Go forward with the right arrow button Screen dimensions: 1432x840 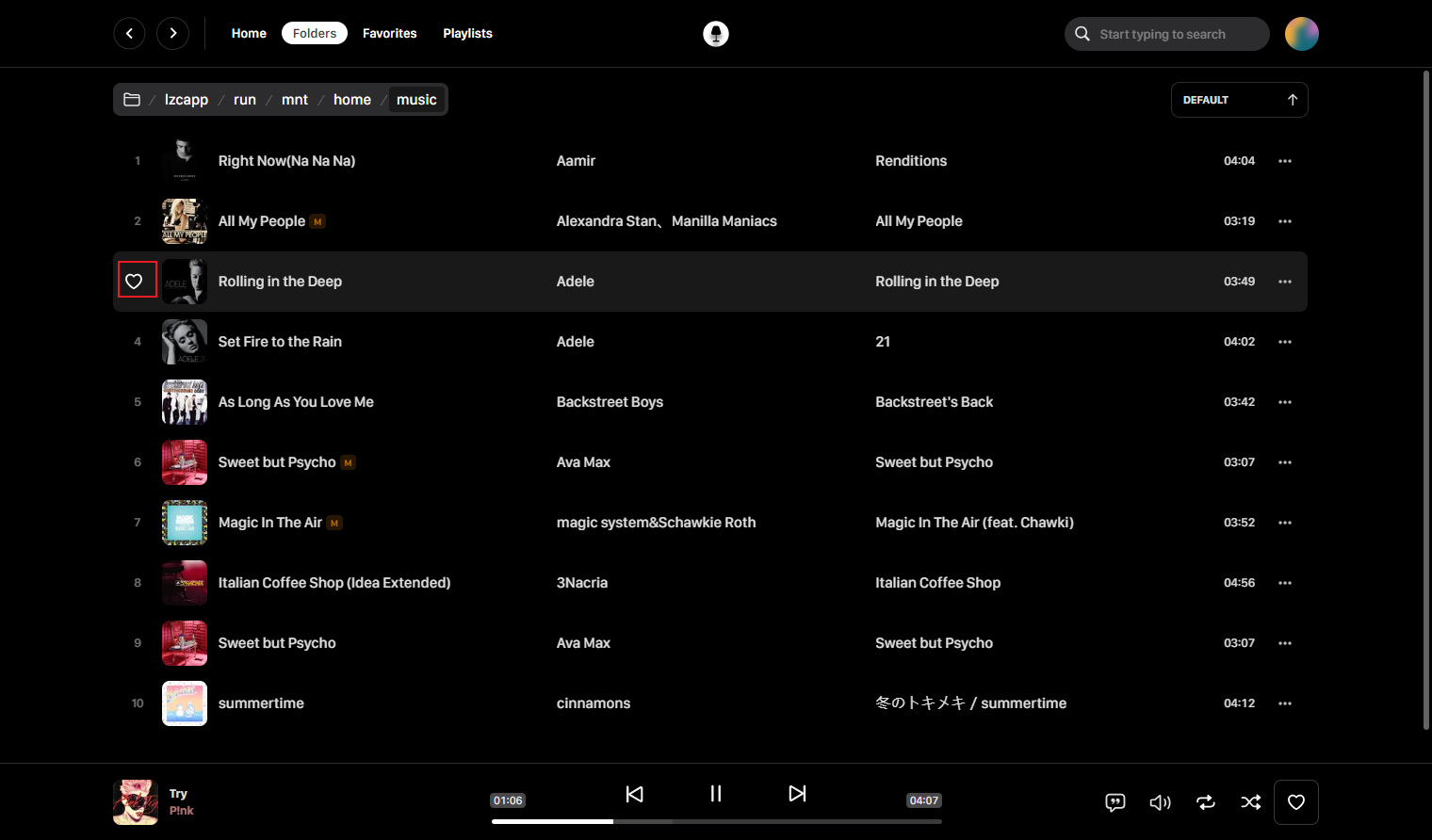(x=172, y=33)
